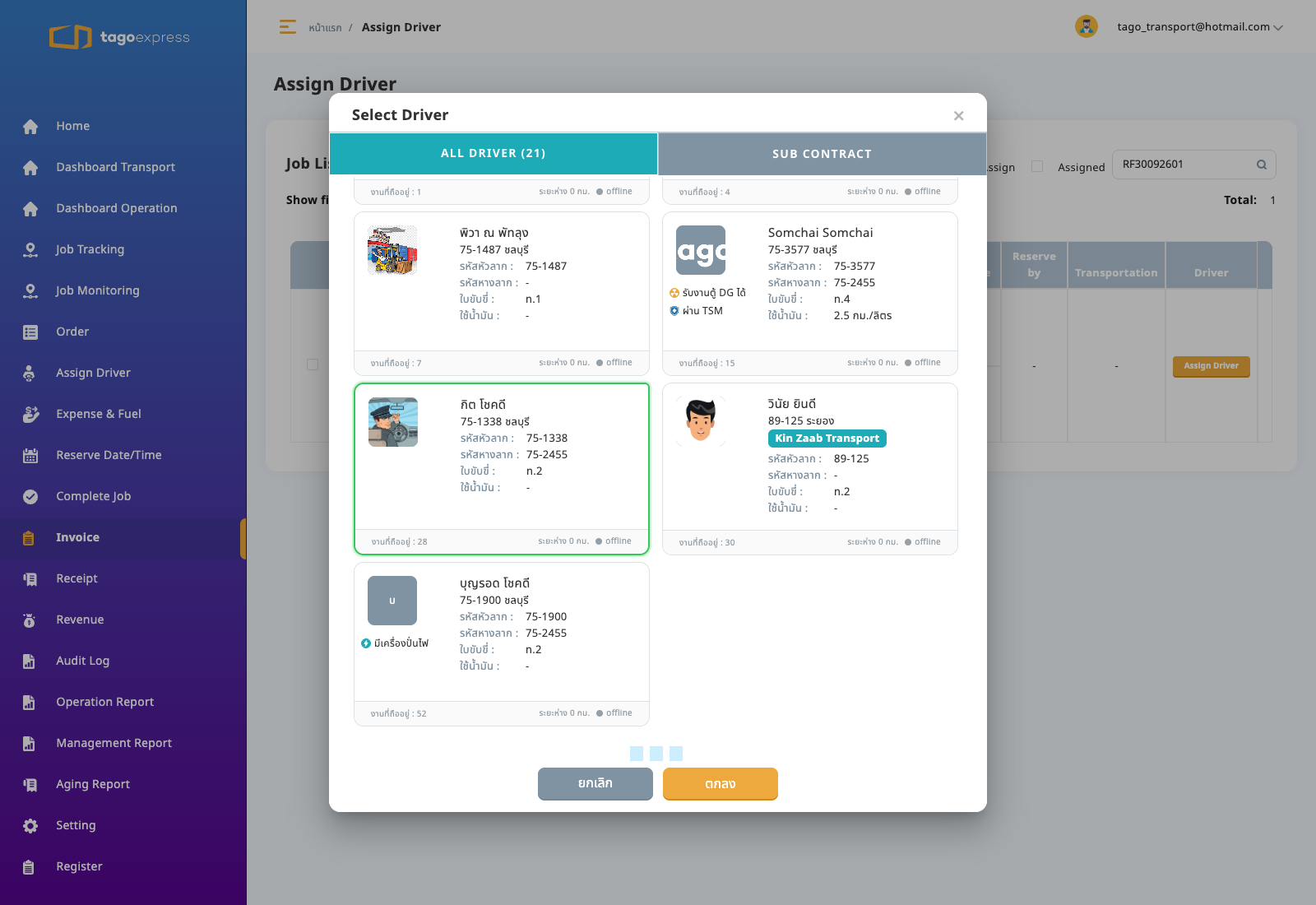The height and width of the screenshot is (905, 1316).
Task: Switch to ALL DRIVER (21) tab
Action: [493, 154]
